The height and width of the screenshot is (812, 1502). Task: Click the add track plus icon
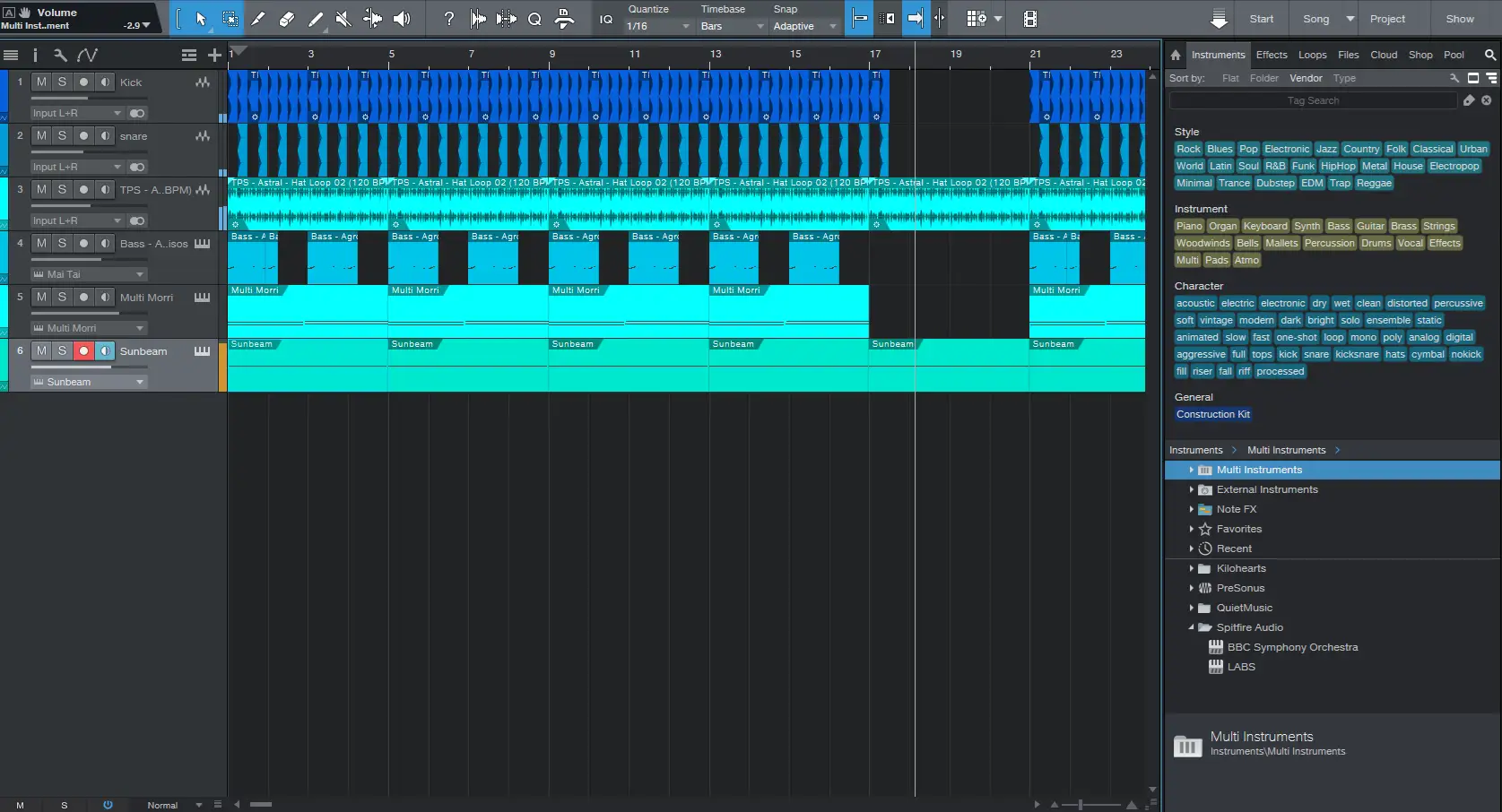click(x=214, y=56)
